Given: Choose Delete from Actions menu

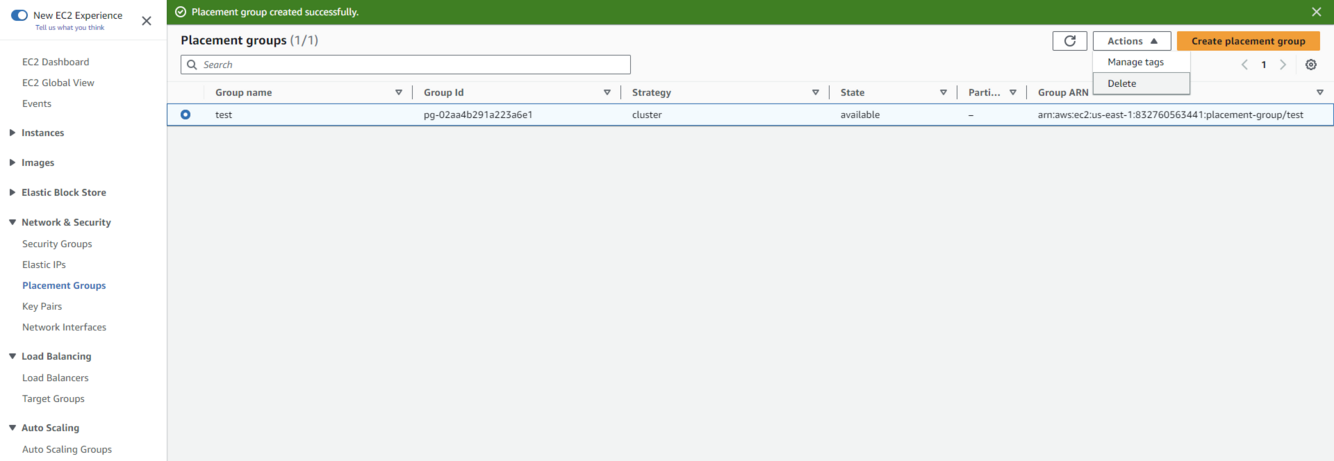Looking at the screenshot, I should pyautogui.click(x=1141, y=84).
